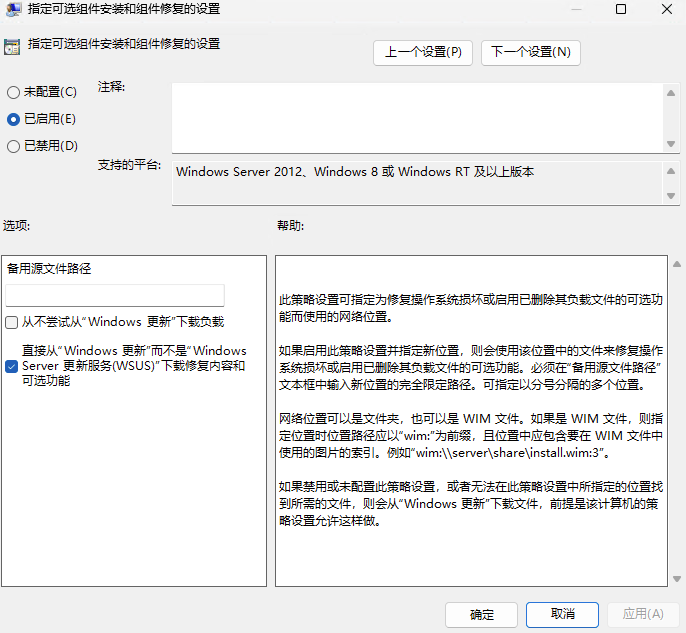The width and height of the screenshot is (686, 633).
Task: Click the 备用源文件路径 label
Action: point(49,269)
